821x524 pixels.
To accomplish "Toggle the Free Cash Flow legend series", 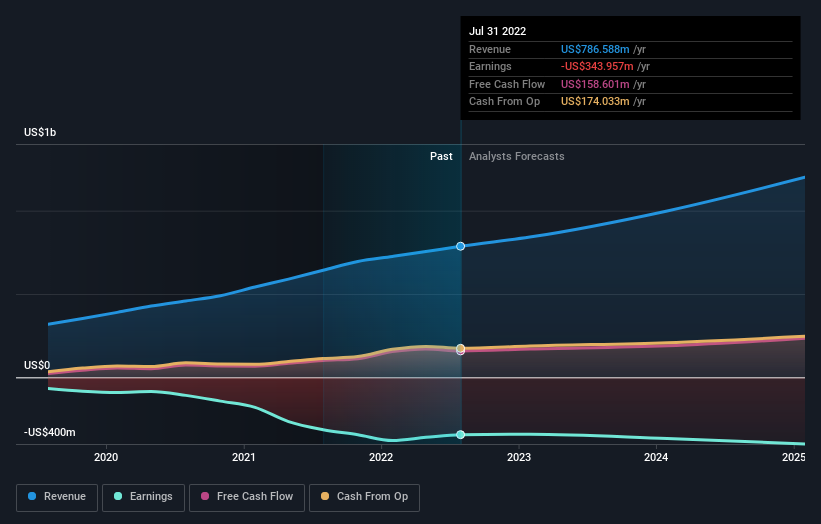I will pos(247,497).
